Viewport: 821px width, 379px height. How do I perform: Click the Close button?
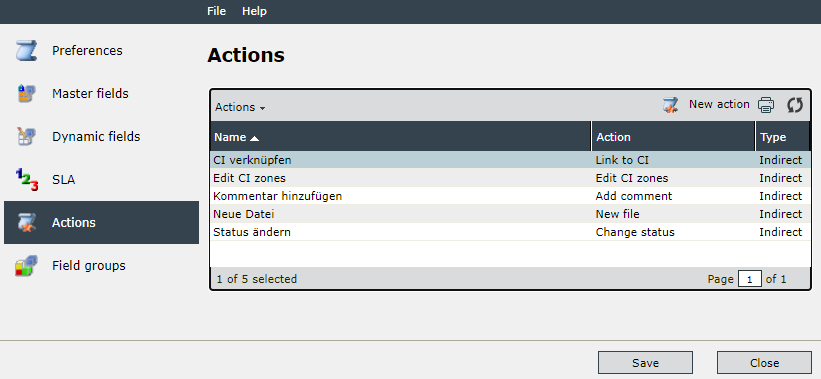click(764, 363)
